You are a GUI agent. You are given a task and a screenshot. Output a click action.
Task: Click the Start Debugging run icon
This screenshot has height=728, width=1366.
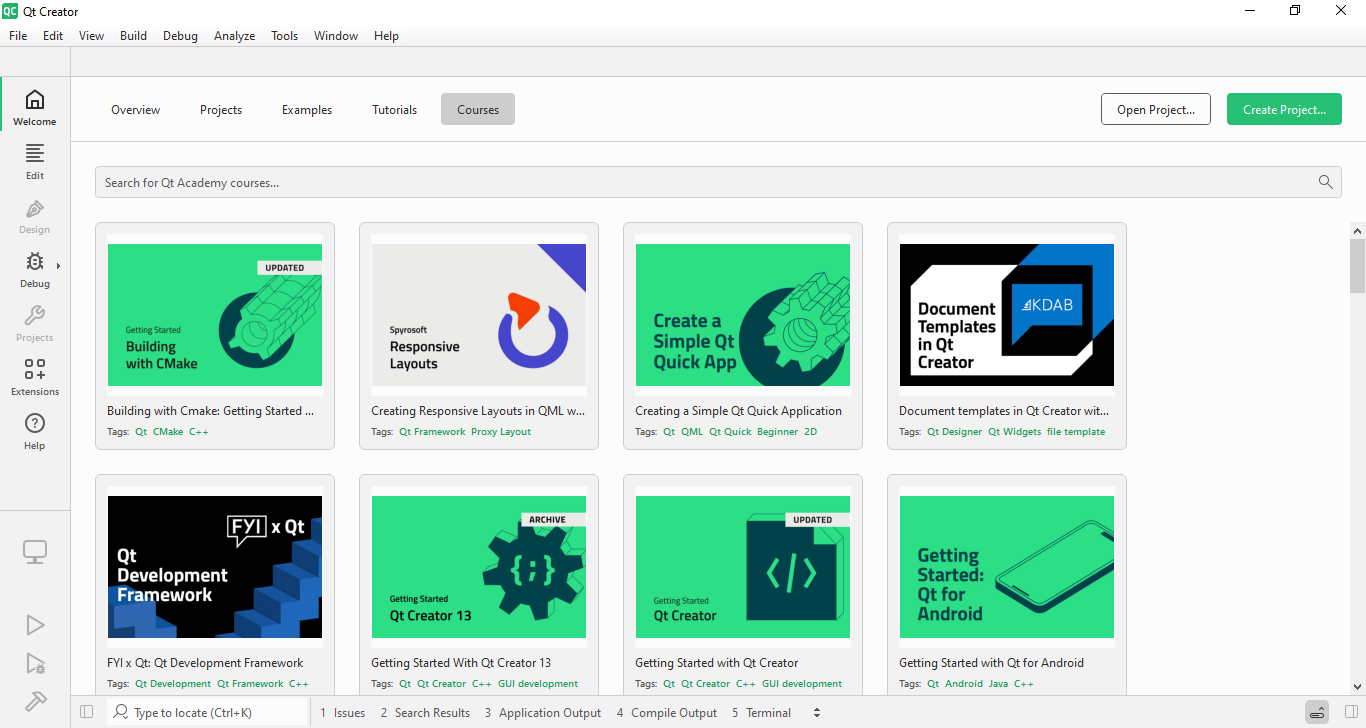[35, 663]
